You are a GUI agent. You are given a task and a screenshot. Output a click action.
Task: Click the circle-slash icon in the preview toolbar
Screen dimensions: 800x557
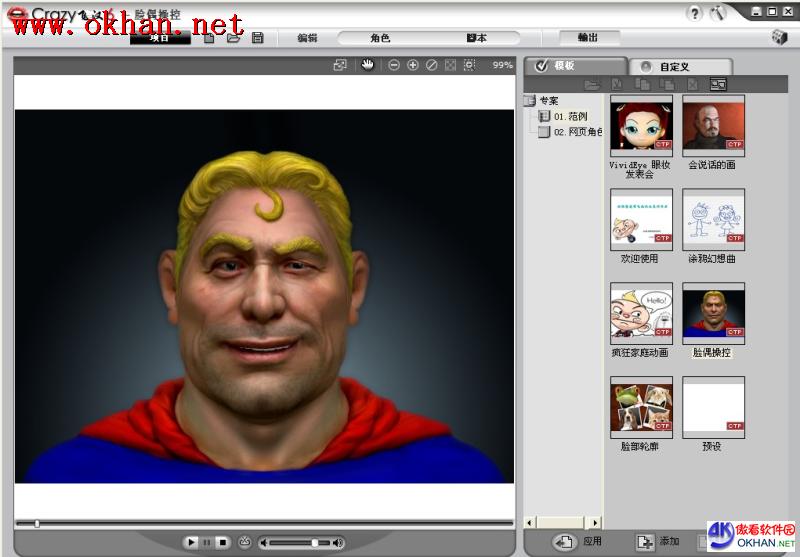pos(432,65)
